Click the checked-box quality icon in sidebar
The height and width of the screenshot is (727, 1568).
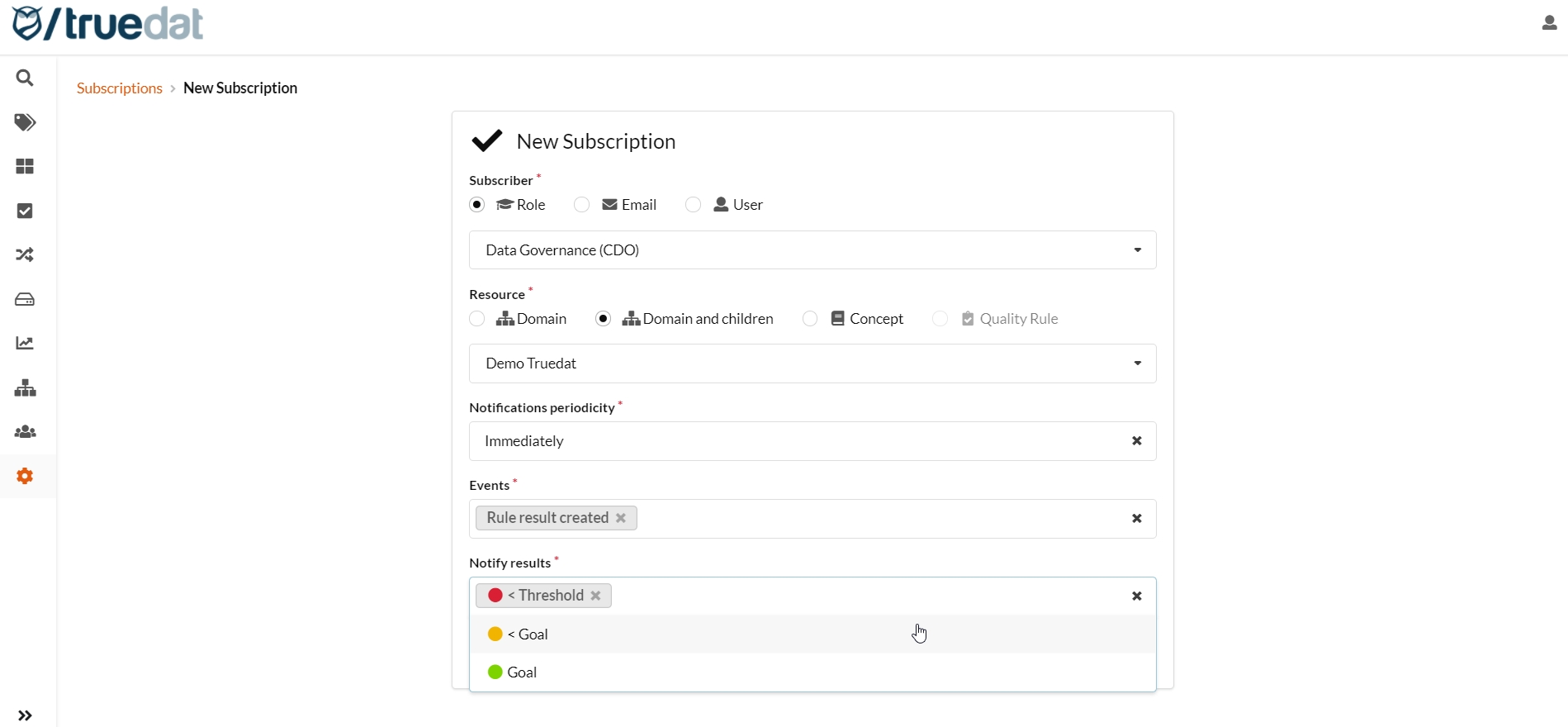click(26, 211)
